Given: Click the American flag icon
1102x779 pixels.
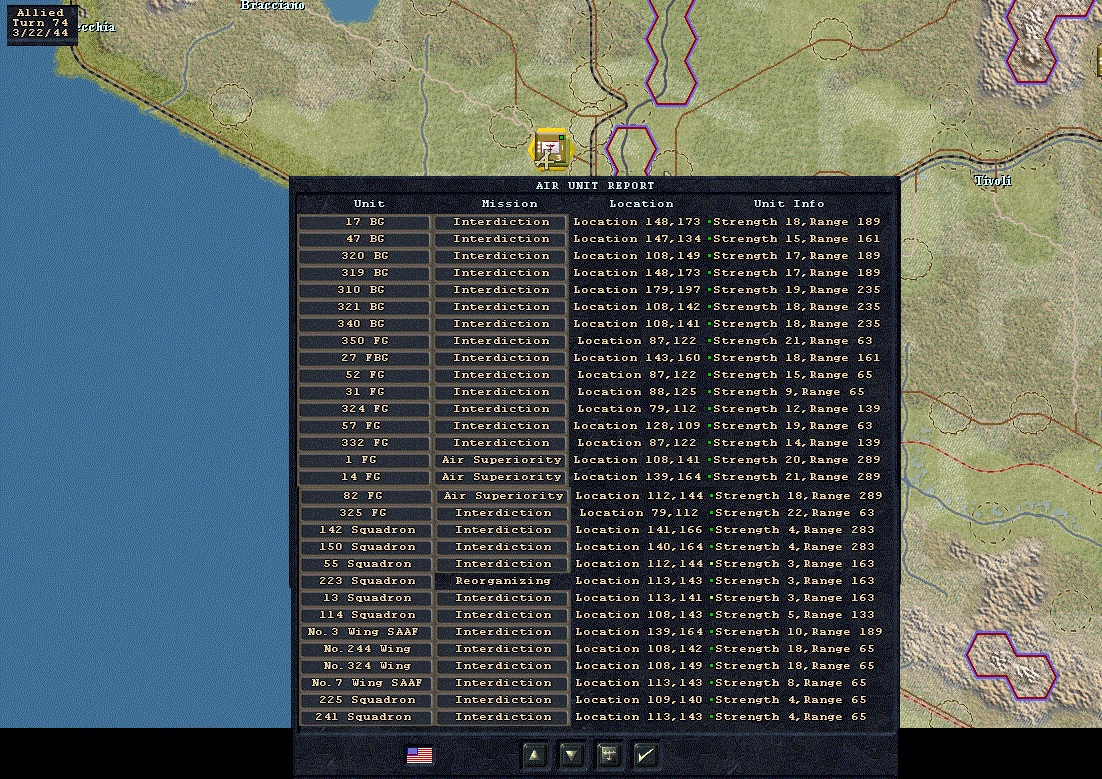Looking at the screenshot, I should 420,755.
